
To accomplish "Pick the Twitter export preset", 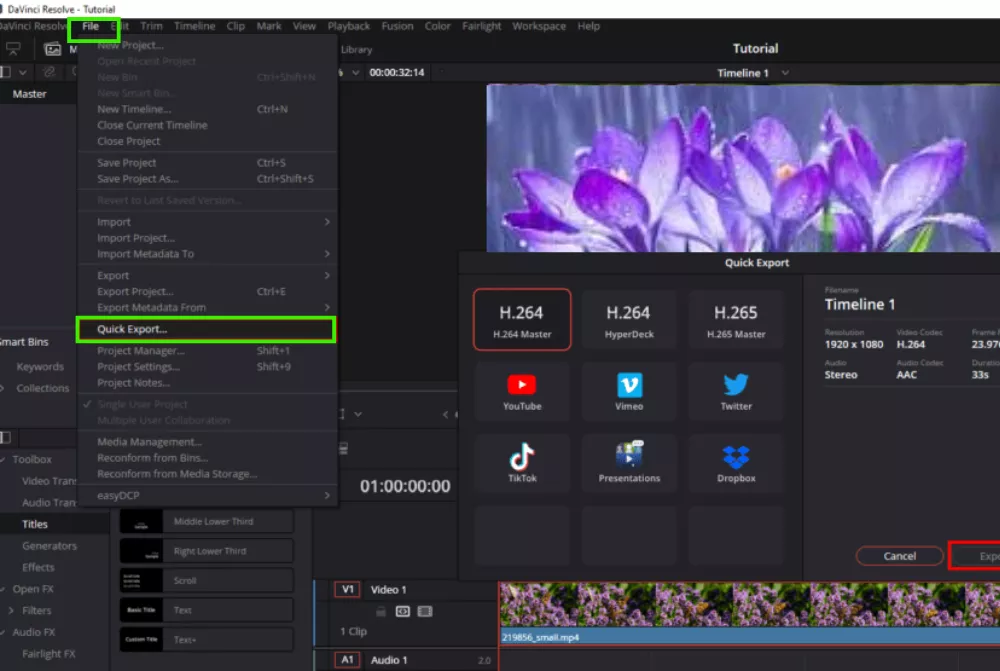I will point(736,391).
